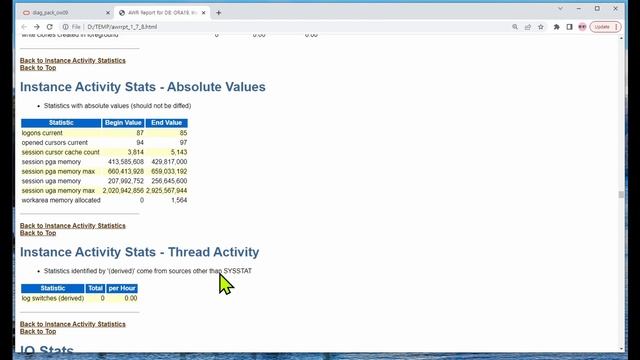This screenshot has height=360, width=640.
Task: Select the 'session uga memory max' row label
Action: (58, 191)
